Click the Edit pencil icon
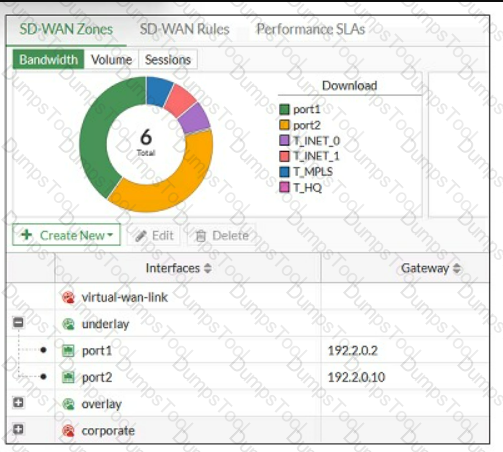This screenshot has height=452, width=503. [141, 236]
